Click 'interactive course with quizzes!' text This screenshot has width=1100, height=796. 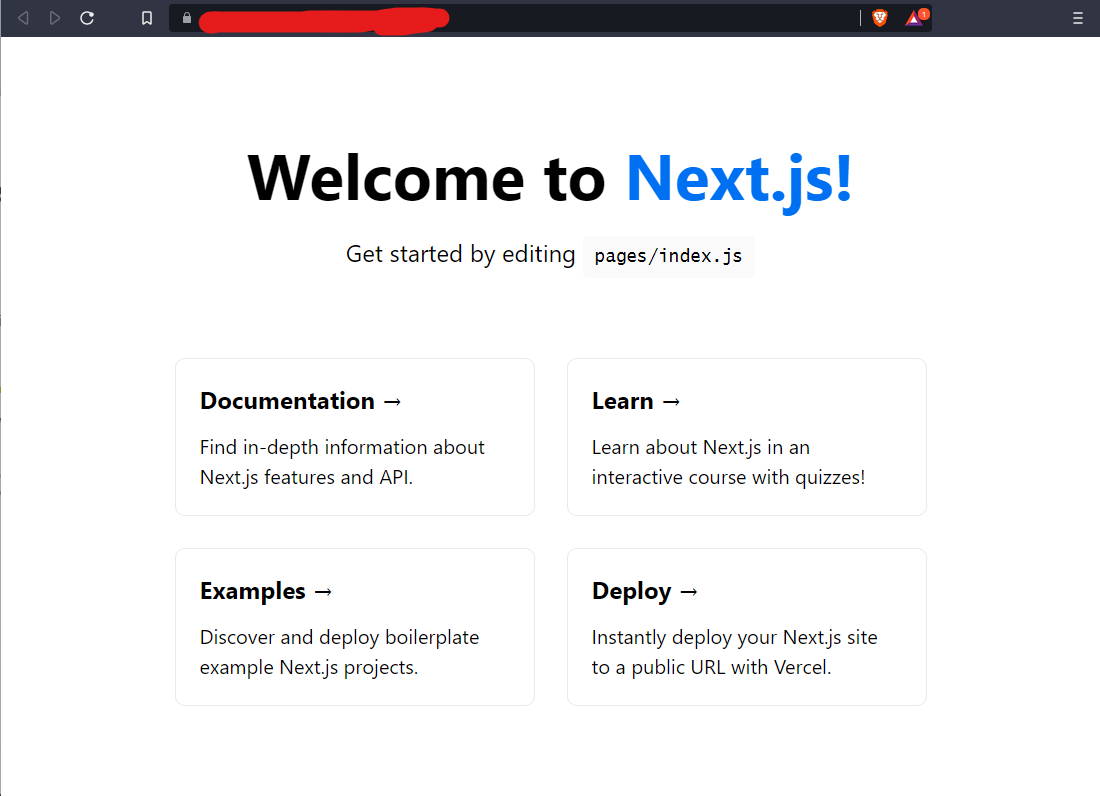click(x=728, y=478)
